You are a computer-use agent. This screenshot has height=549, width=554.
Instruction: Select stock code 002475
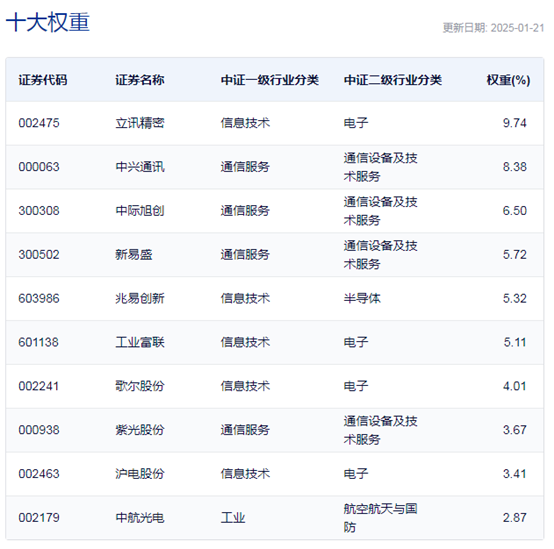(39, 123)
